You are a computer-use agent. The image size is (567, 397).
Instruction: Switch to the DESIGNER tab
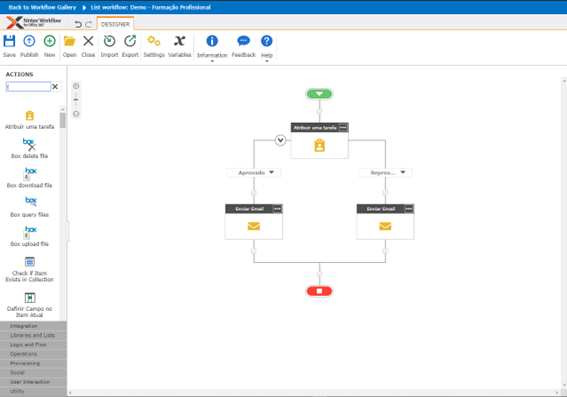pos(115,24)
